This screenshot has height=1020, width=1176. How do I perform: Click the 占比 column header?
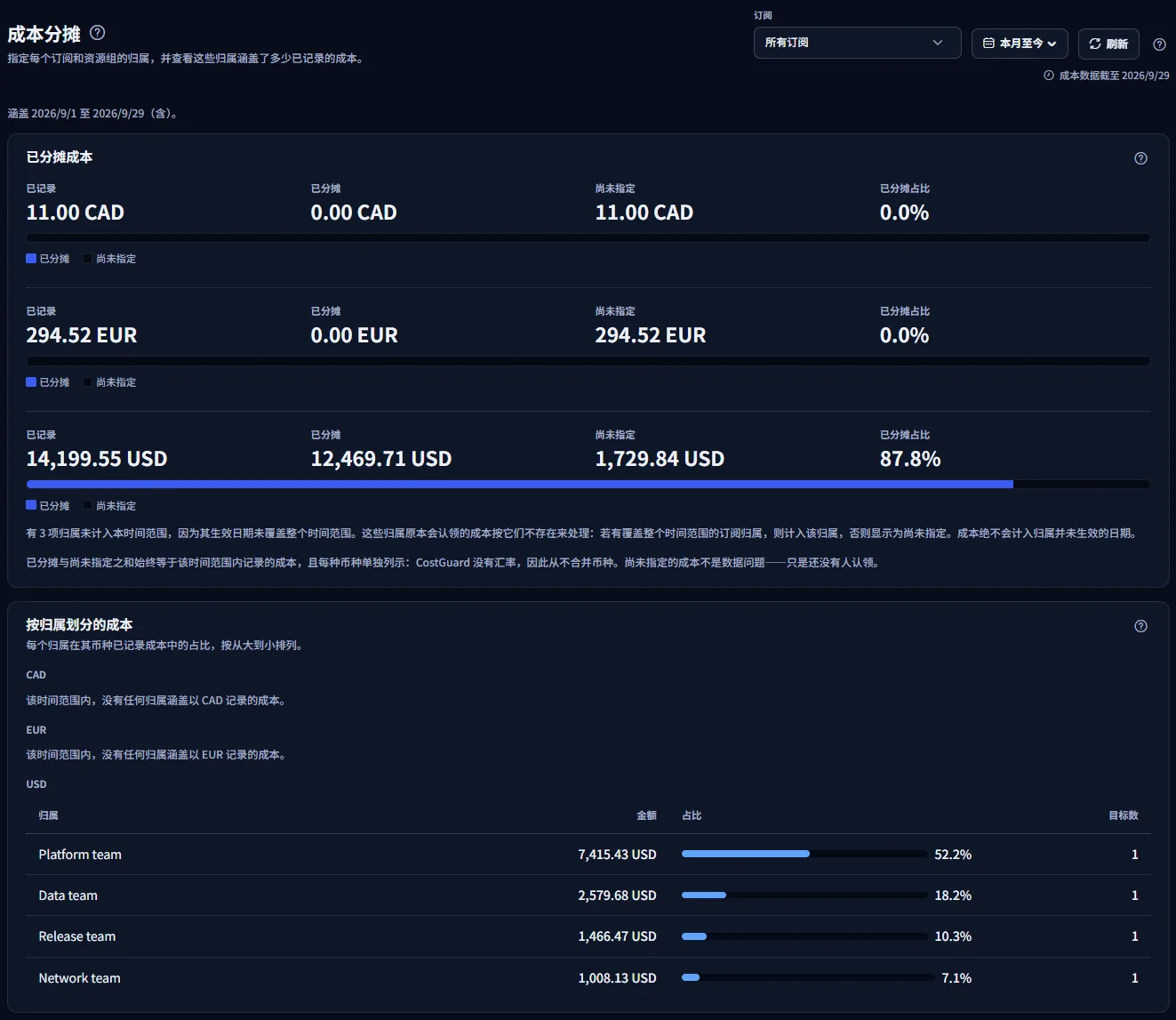coord(692,815)
